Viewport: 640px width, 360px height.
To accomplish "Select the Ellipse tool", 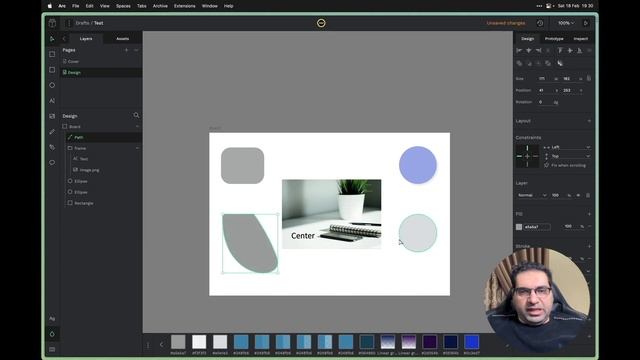I will tap(52, 85).
